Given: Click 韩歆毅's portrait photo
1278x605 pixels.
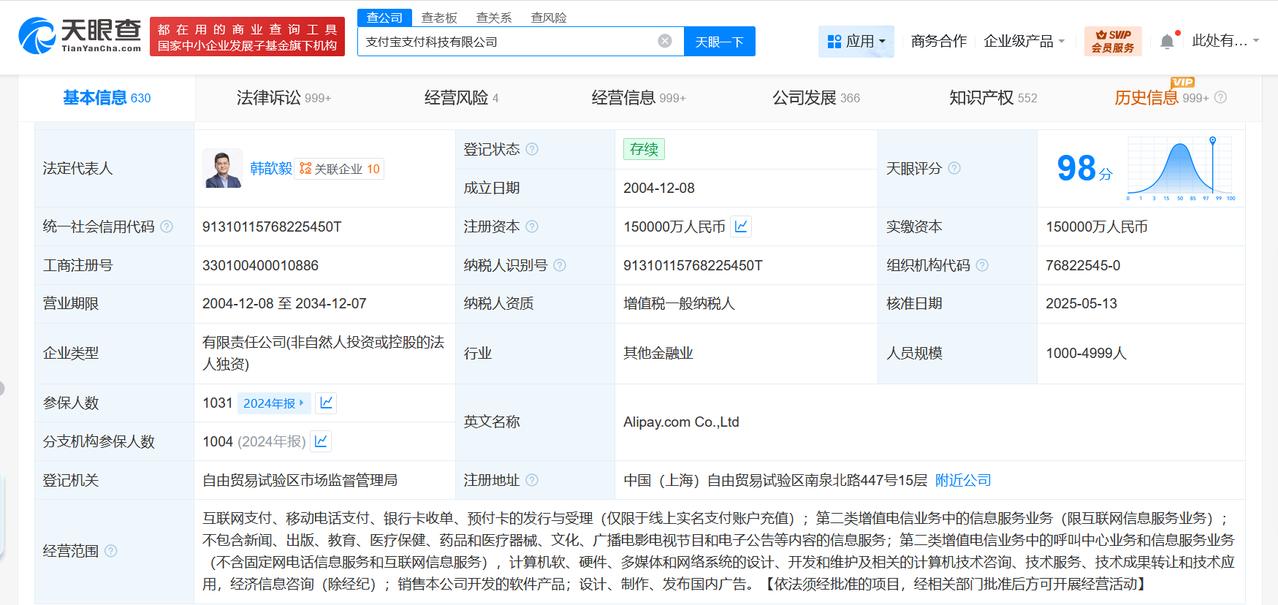Looking at the screenshot, I should [222, 168].
